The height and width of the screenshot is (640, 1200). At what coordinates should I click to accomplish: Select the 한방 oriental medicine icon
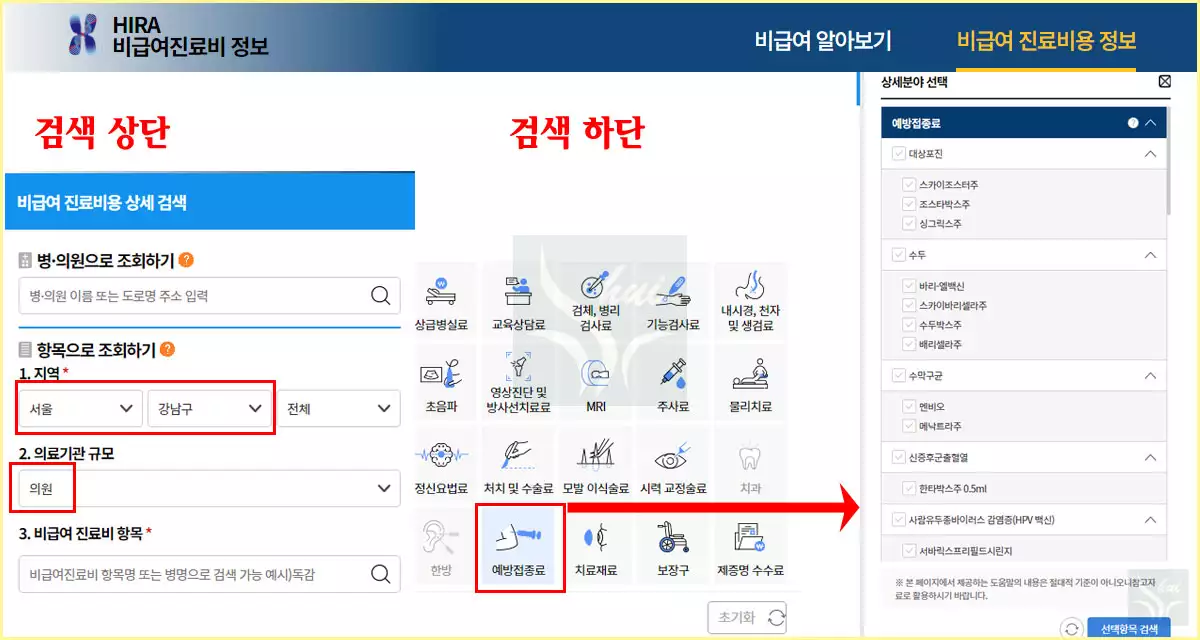pyautogui.click(x=444, y=546)
